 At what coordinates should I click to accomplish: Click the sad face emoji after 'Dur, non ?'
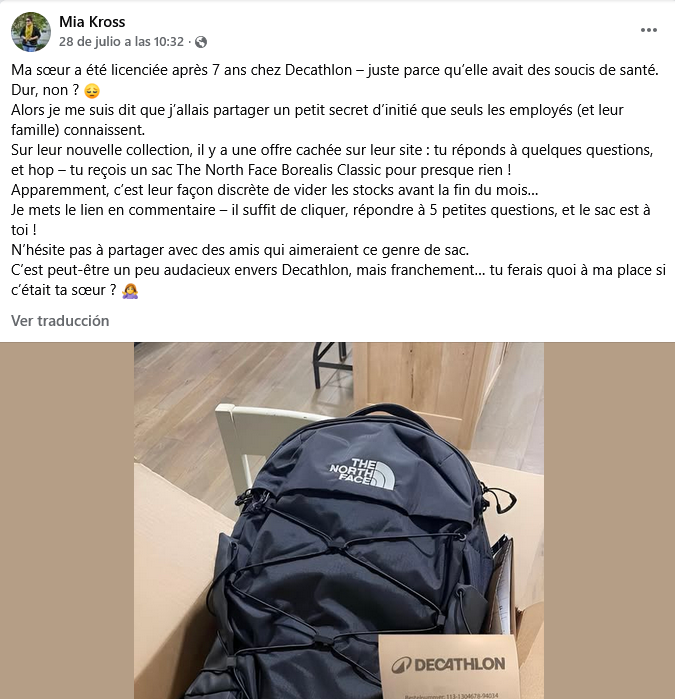pyautogui.click(x=92, y=91)
